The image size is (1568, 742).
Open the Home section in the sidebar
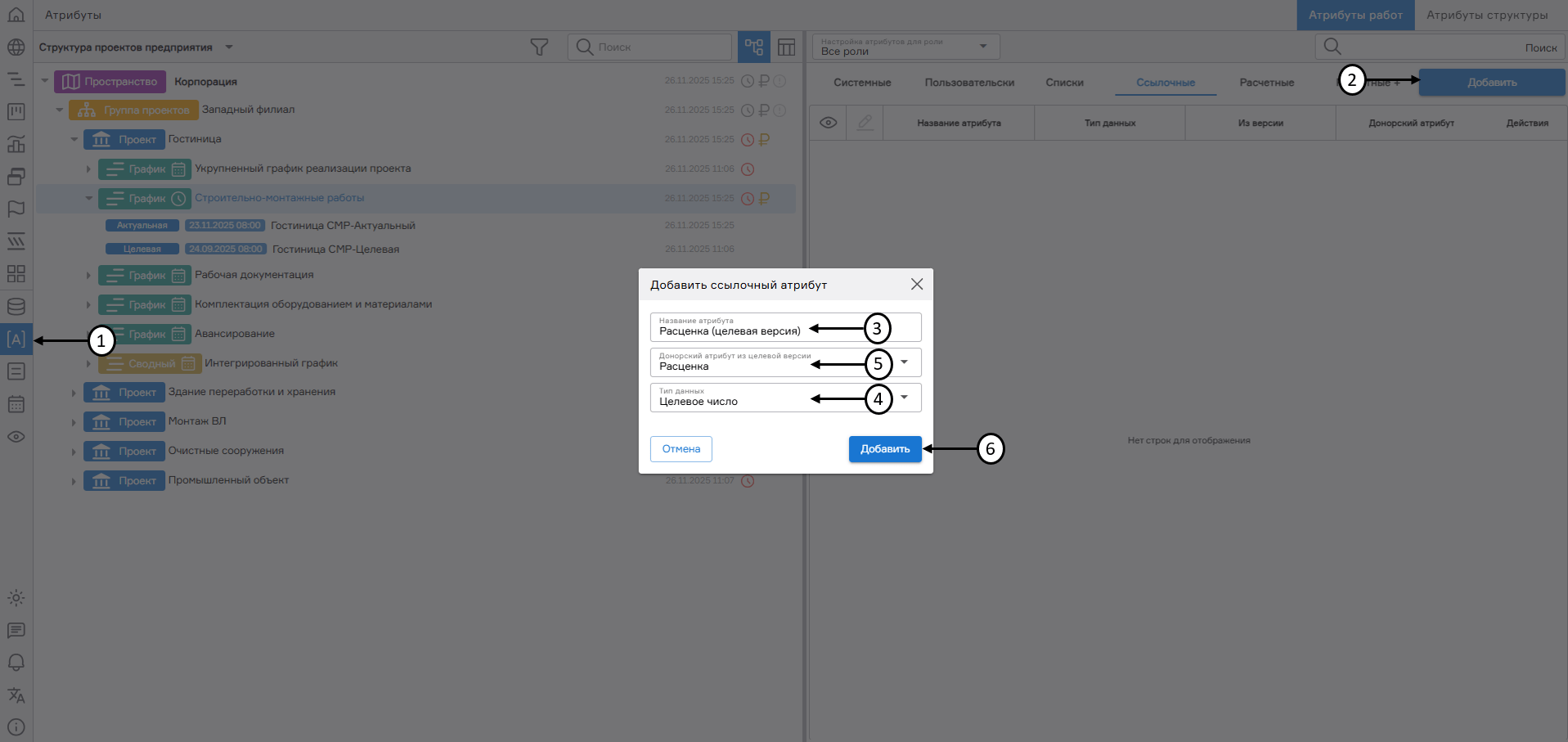coord(16,15)
